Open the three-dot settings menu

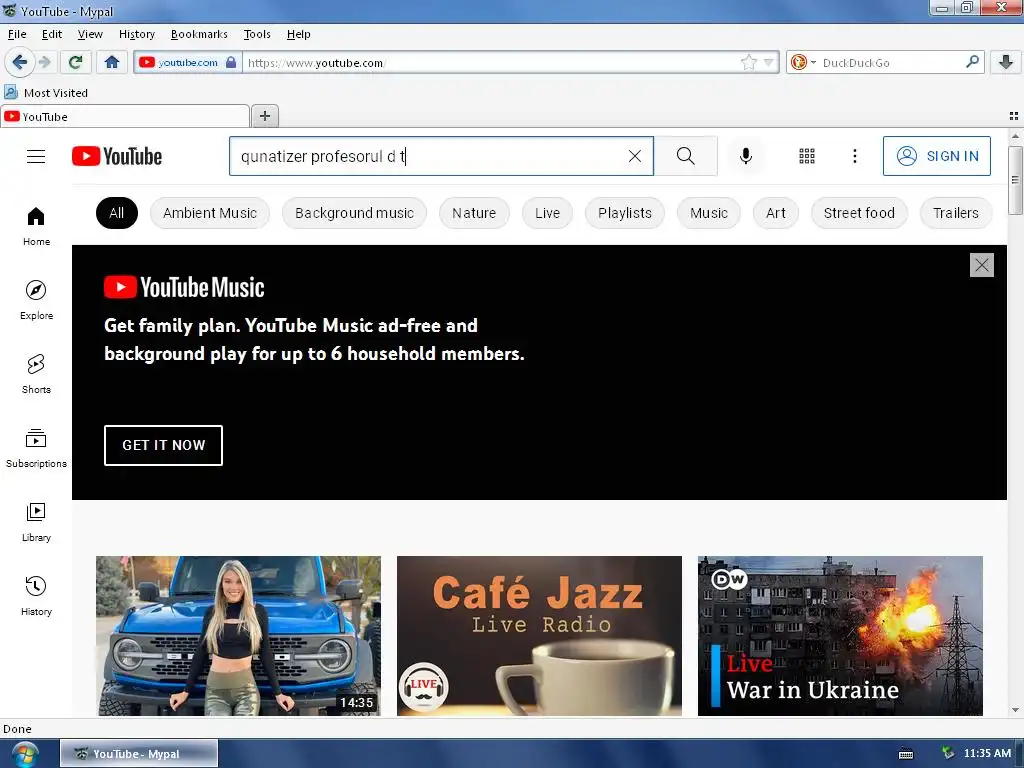point(855,156)
